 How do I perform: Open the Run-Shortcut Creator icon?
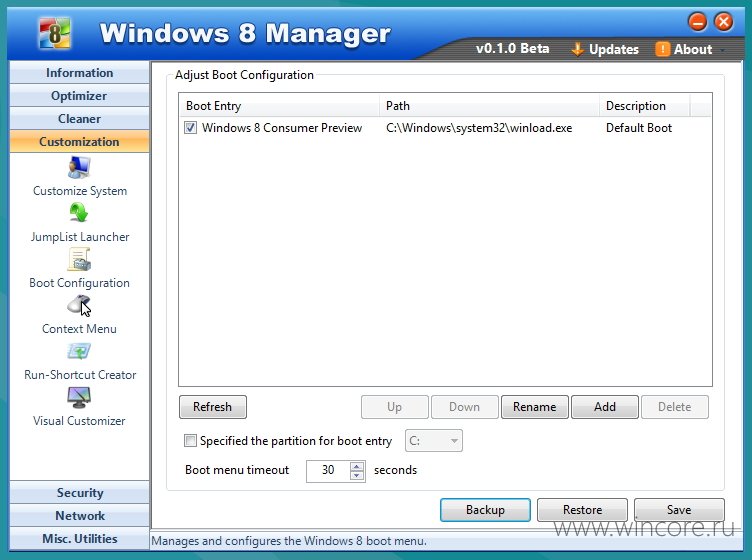tap(79, 351)
